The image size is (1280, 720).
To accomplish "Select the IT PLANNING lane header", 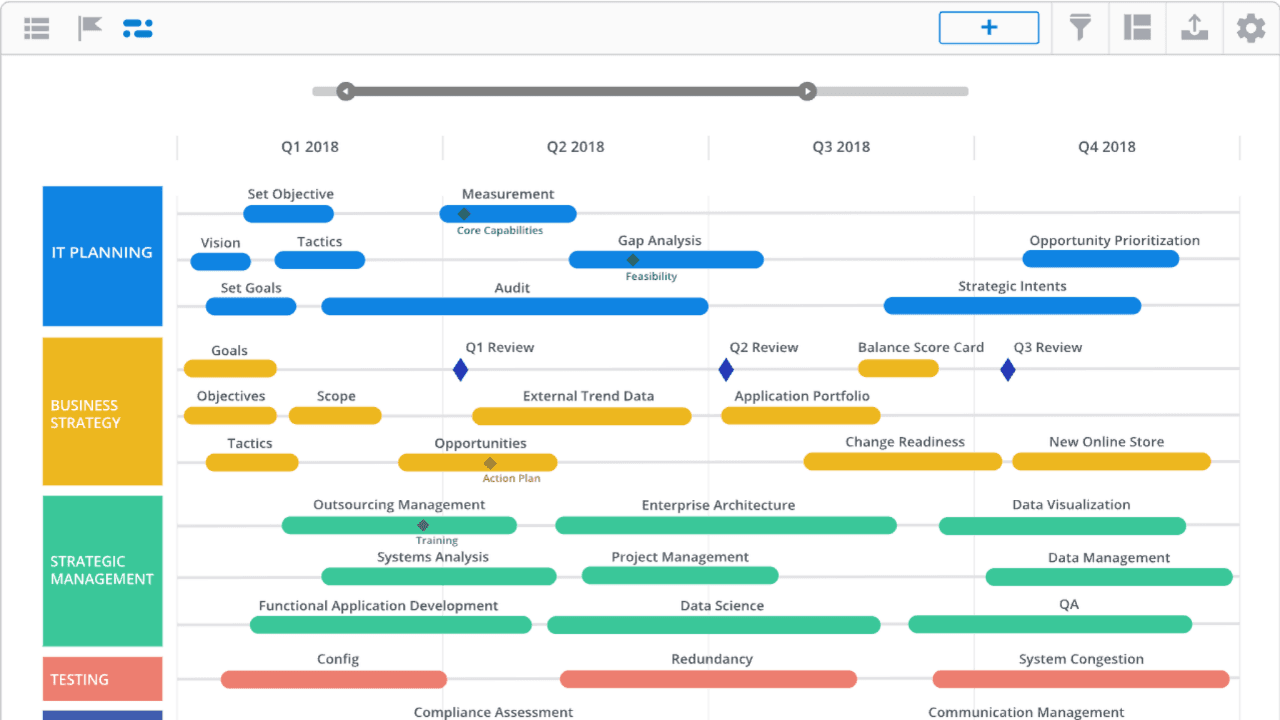I will [102, 256].
